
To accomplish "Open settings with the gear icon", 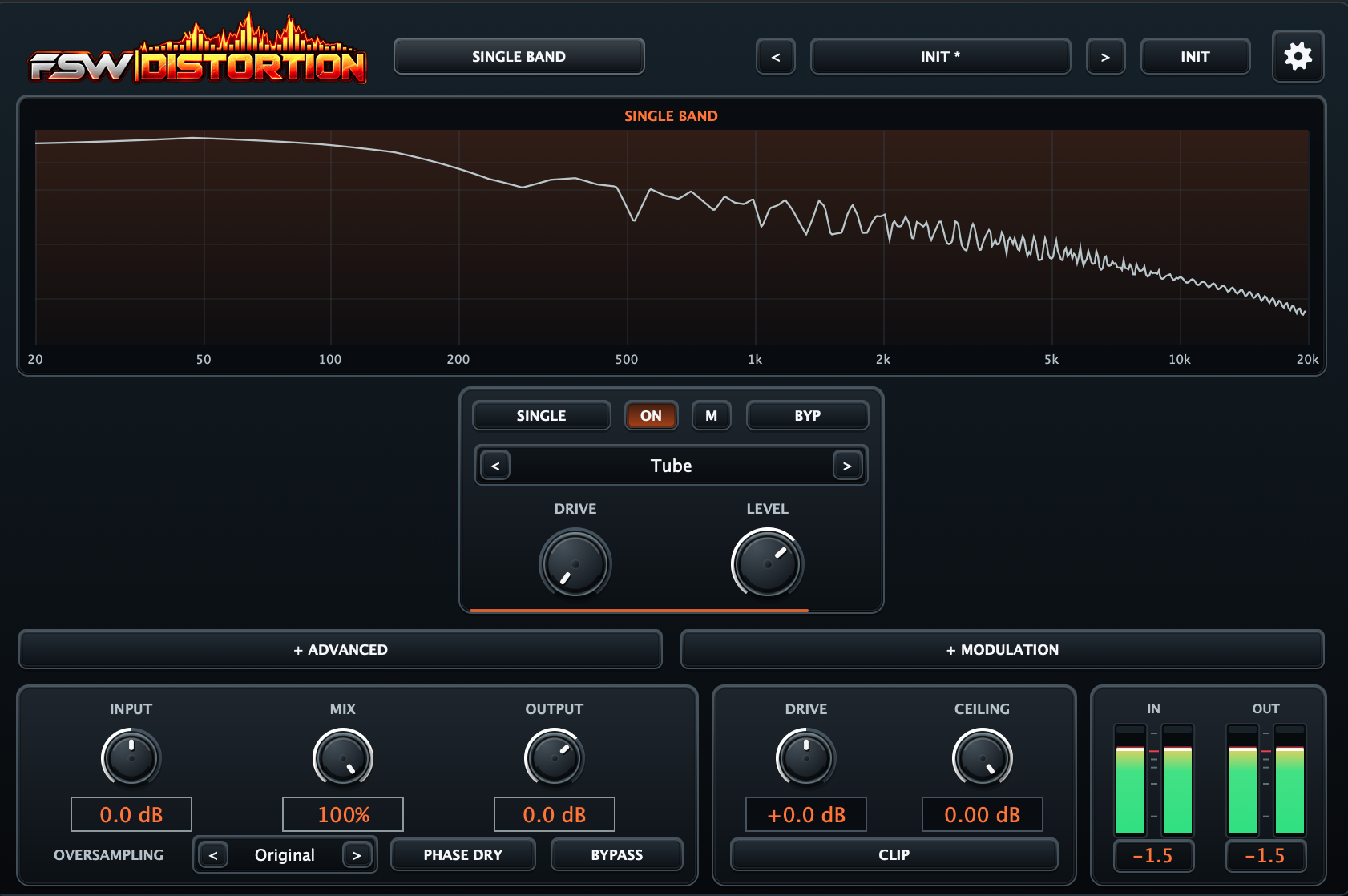I will (1298, 56).
